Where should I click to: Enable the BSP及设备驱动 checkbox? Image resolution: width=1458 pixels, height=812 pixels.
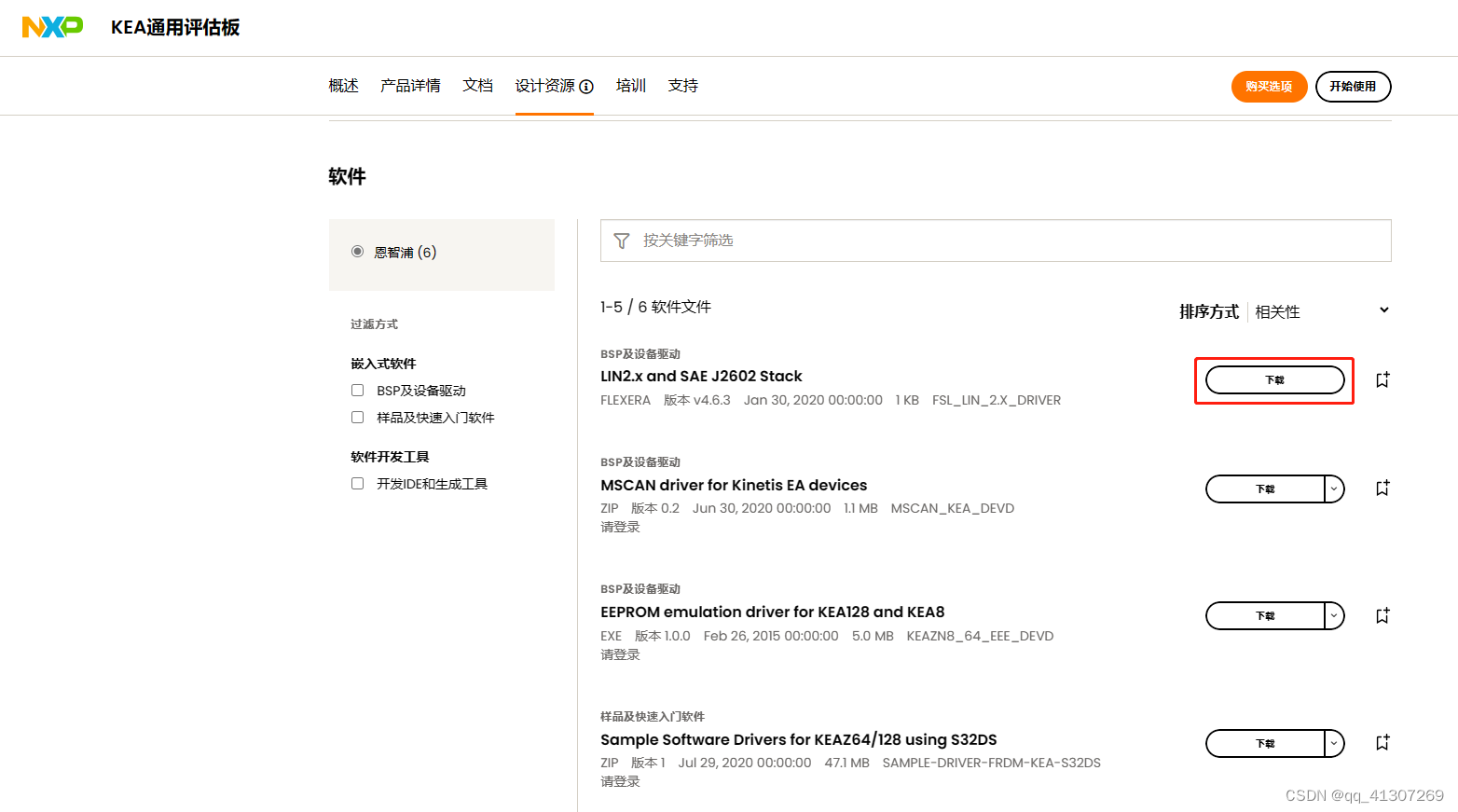click(x=357, y=390)
